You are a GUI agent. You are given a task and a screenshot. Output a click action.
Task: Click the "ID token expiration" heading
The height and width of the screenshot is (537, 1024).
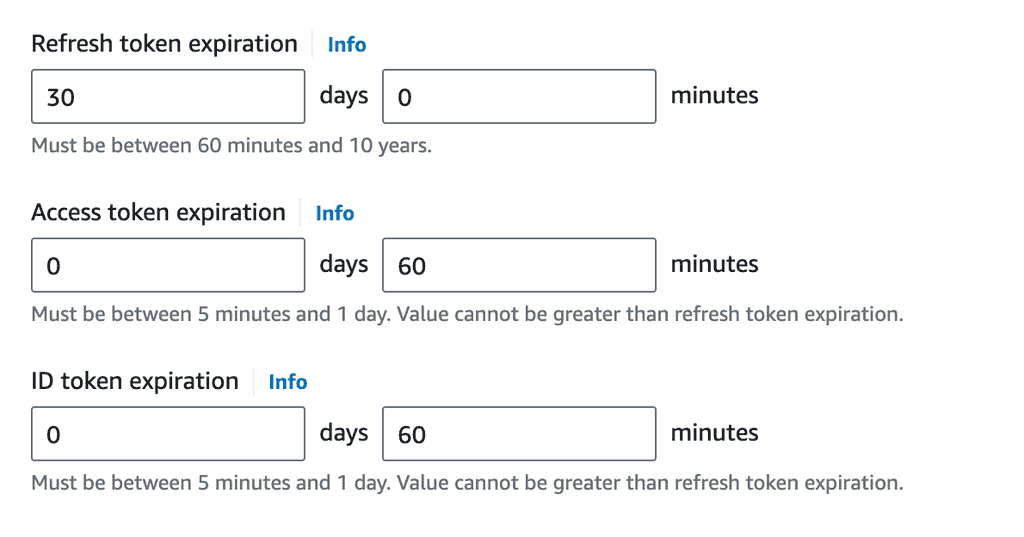[x=135, y=381]
